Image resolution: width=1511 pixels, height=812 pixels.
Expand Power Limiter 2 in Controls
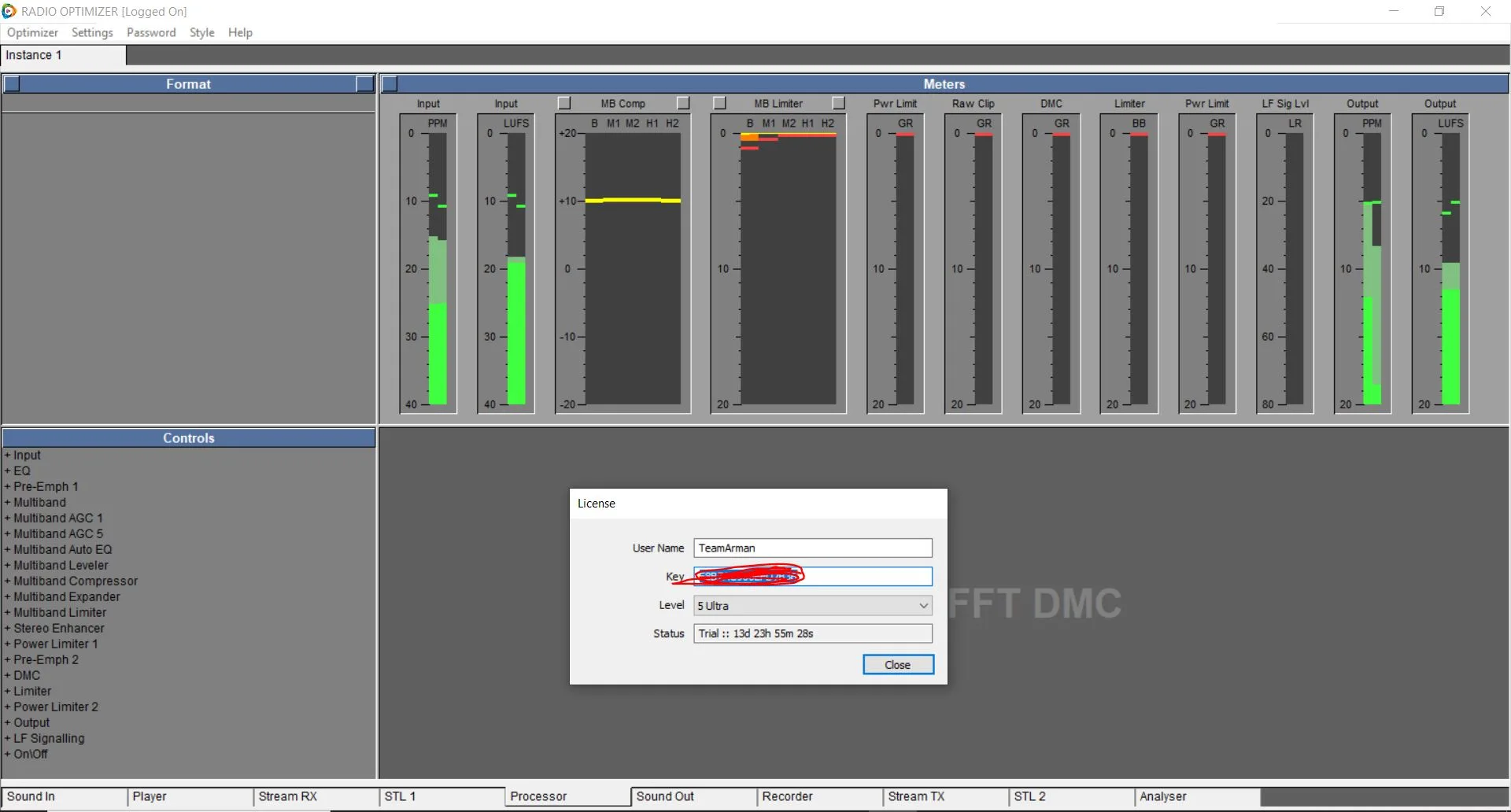(x=51, y=707)
